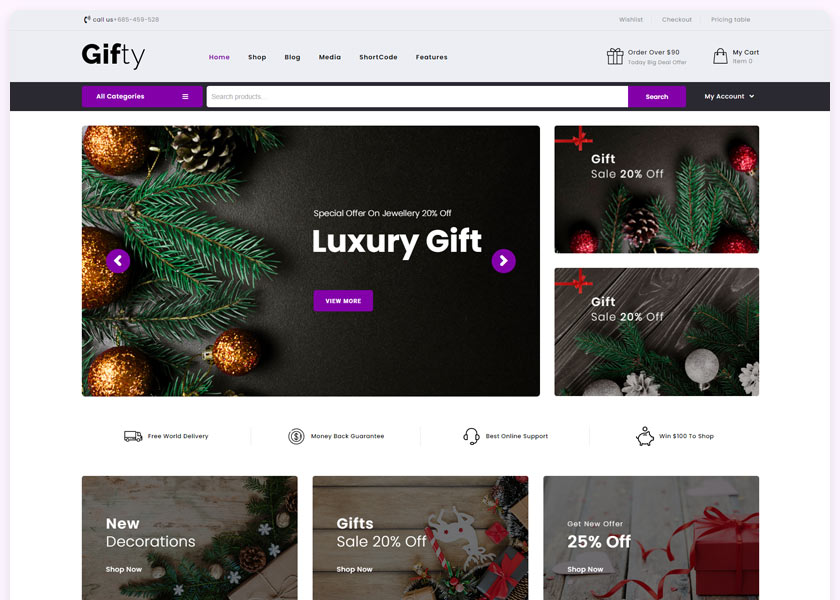This screenshot has width=840, height=600.
Task: Go to previous slide with left arrow
Action: [118, 261]
